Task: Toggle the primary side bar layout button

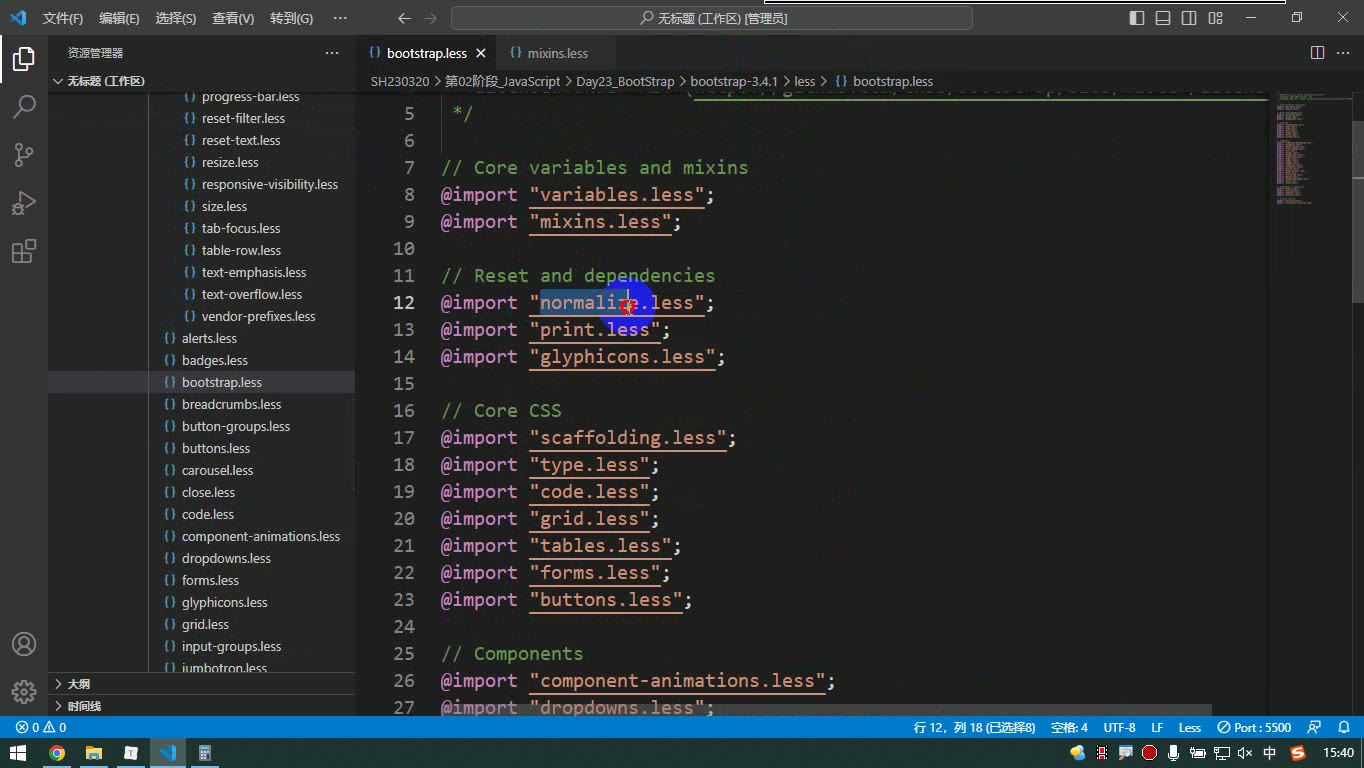Action: point(1137,18)
